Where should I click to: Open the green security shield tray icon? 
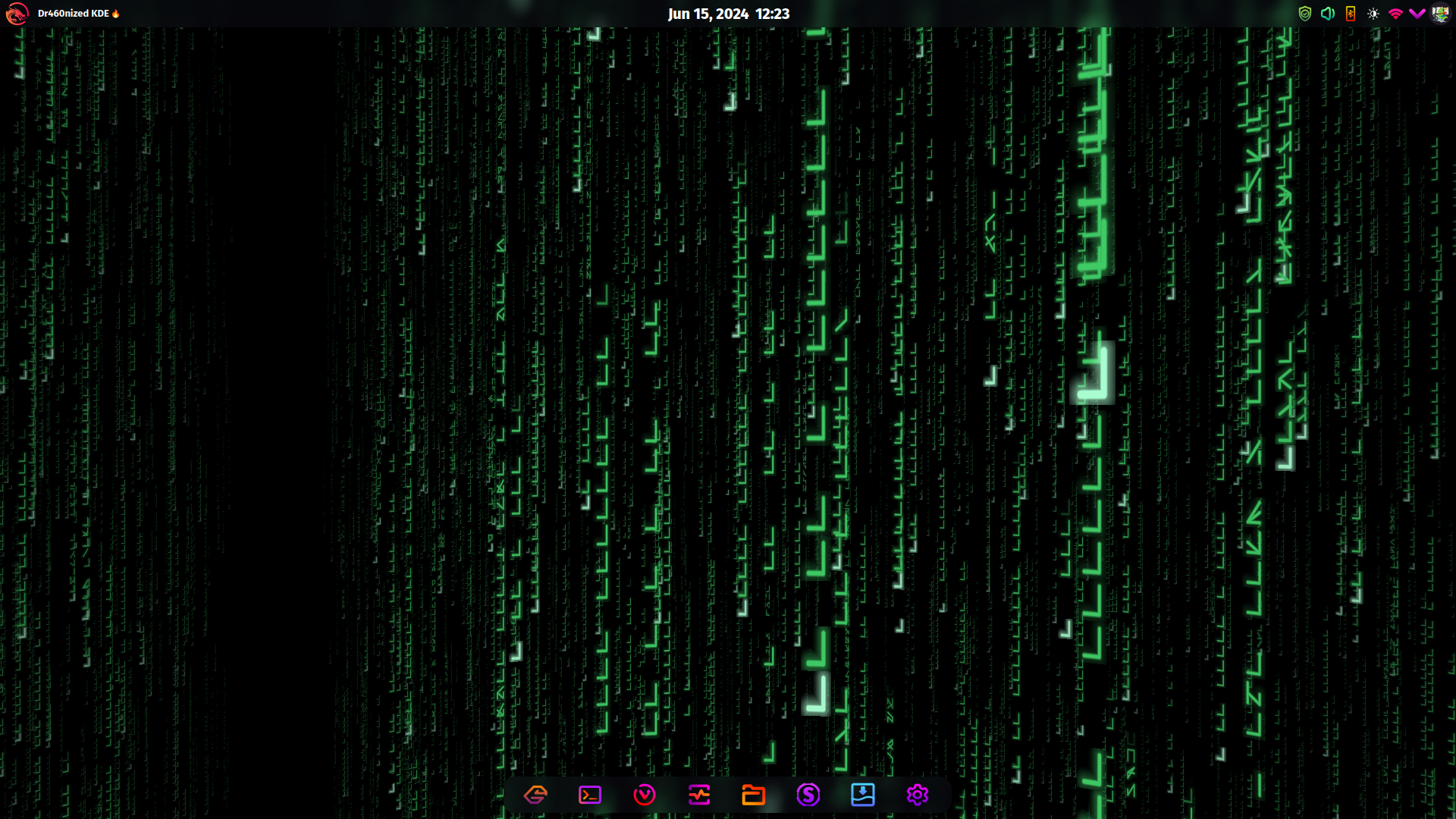pyautogui.click(x=1305, y=14)
